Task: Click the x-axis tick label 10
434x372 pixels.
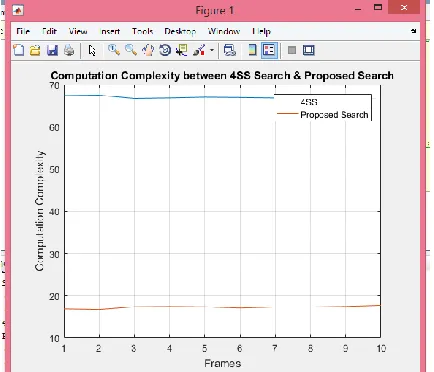Action: point(381,349)
